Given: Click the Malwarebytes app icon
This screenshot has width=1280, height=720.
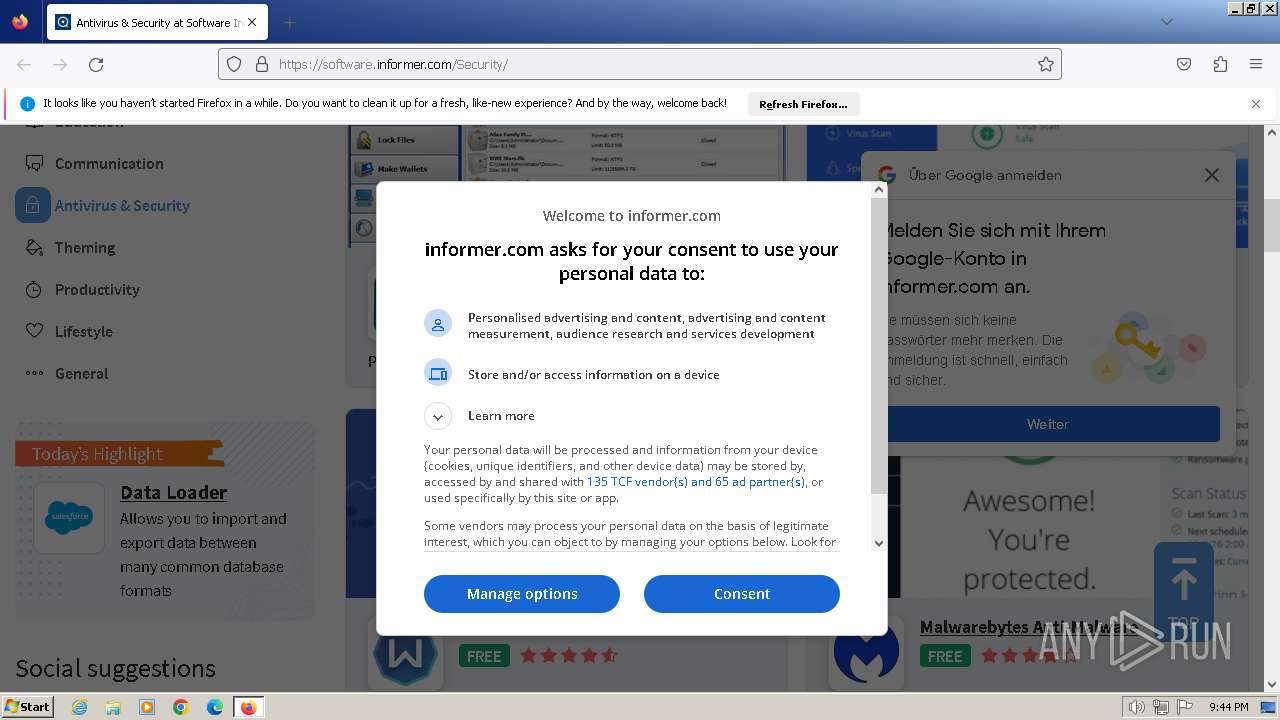Looking at the screenshot, I should pyautogui.click(x=866, y=653).
